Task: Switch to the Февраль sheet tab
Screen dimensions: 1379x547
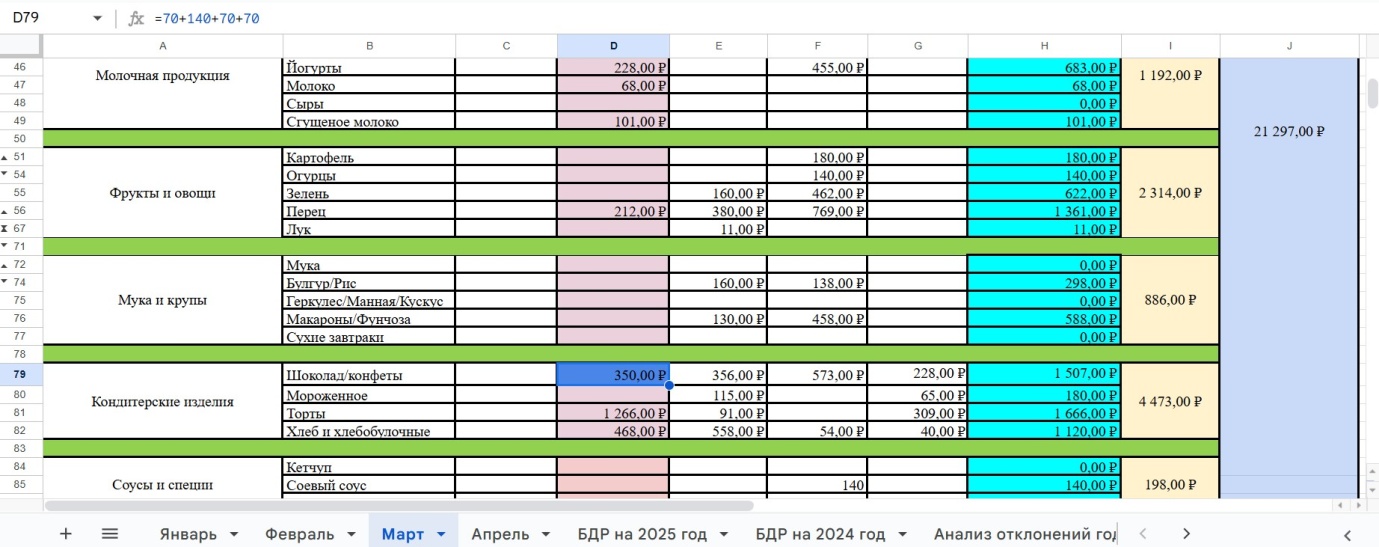Action: [x=299, y=534]
